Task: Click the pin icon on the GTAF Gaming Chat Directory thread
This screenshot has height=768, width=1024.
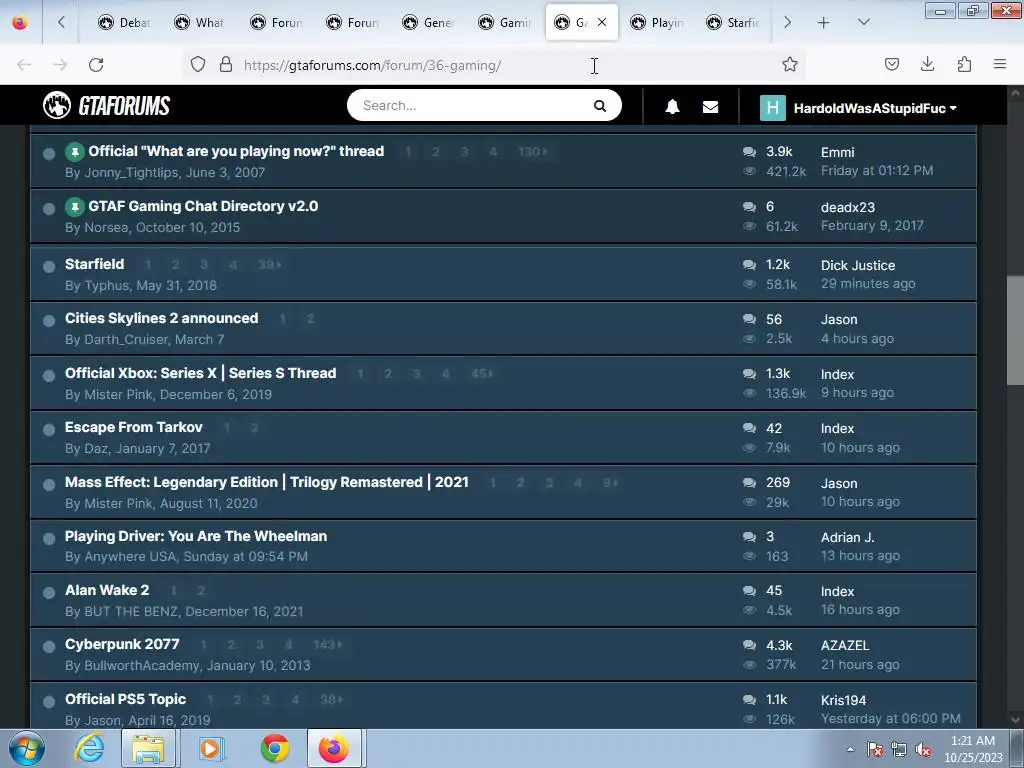Action: (x=74, y=207)
